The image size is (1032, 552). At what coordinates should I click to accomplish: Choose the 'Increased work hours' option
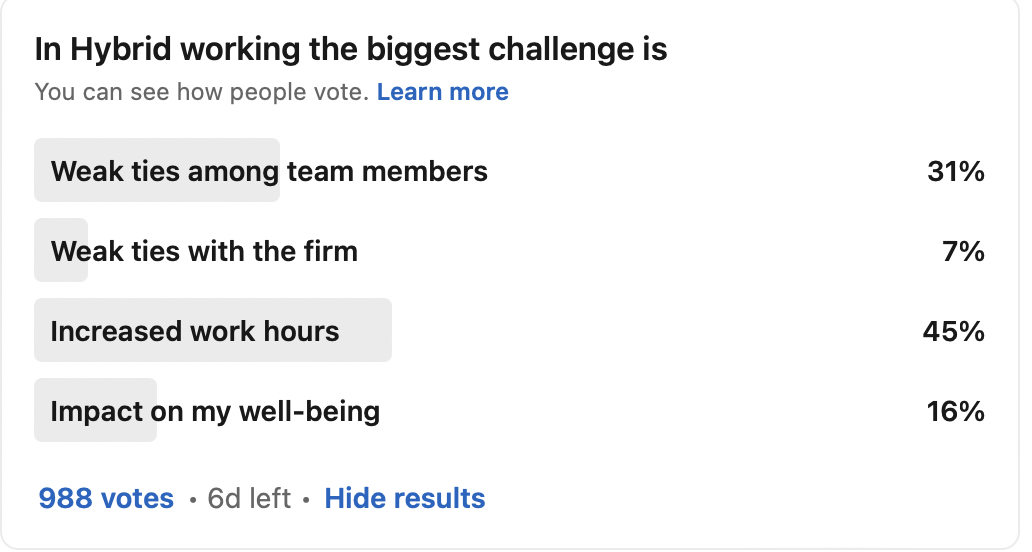pyautogui.click(x=195, y=331)
